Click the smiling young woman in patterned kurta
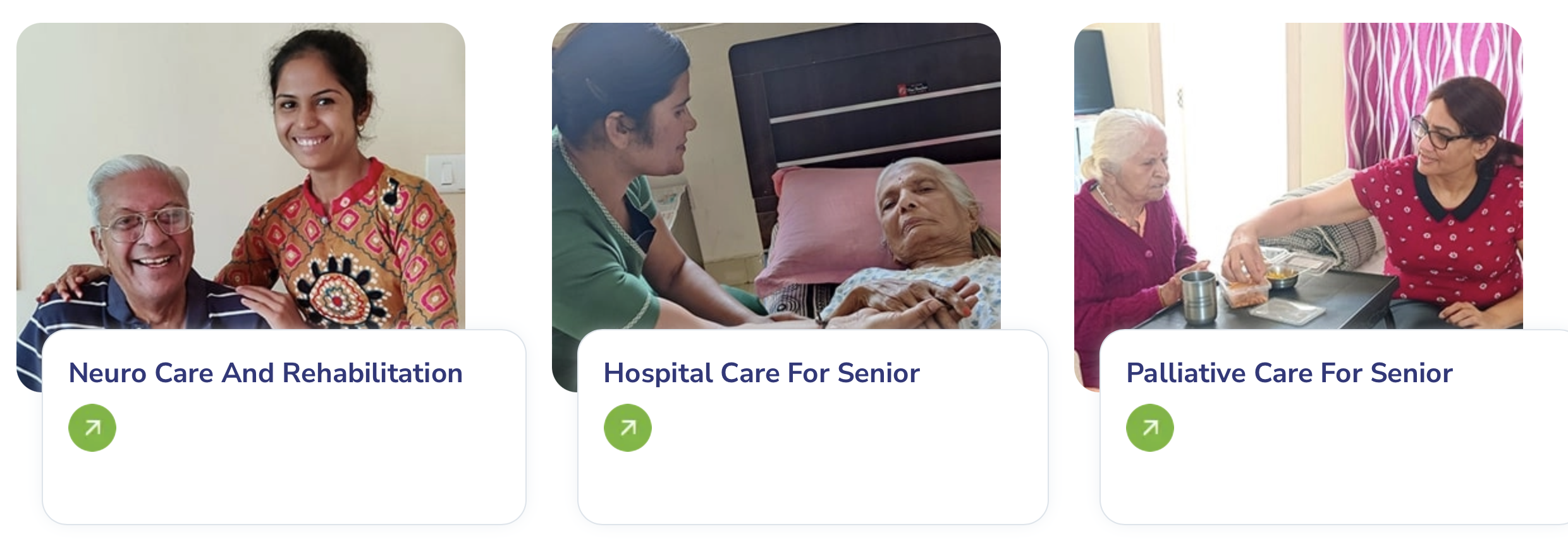 click(335, 184)
